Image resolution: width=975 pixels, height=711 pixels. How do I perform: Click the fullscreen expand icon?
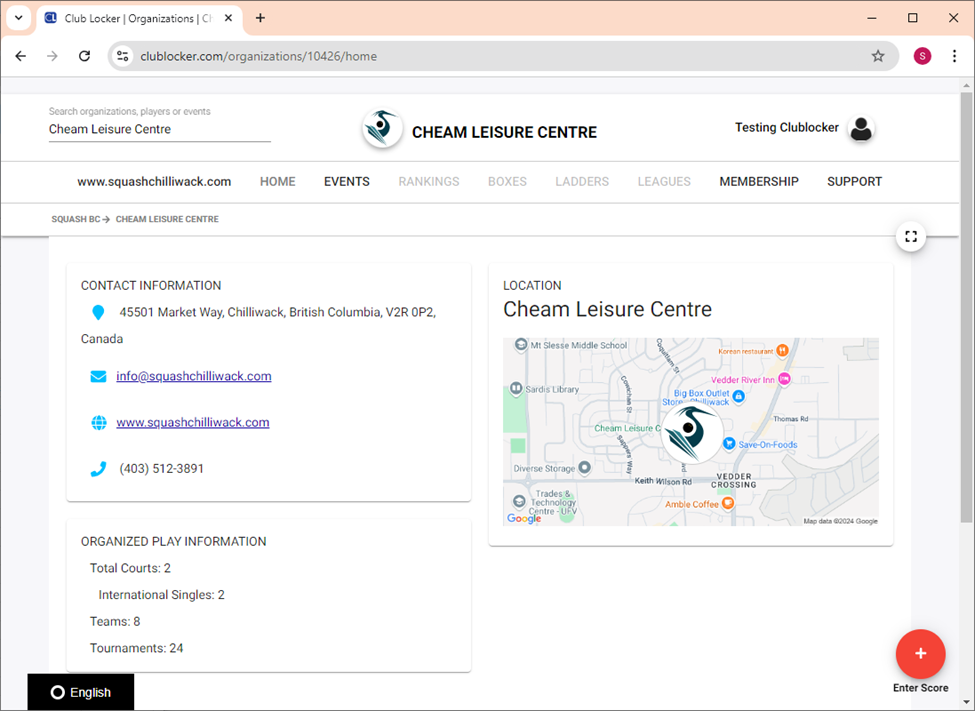pos(910,237)
